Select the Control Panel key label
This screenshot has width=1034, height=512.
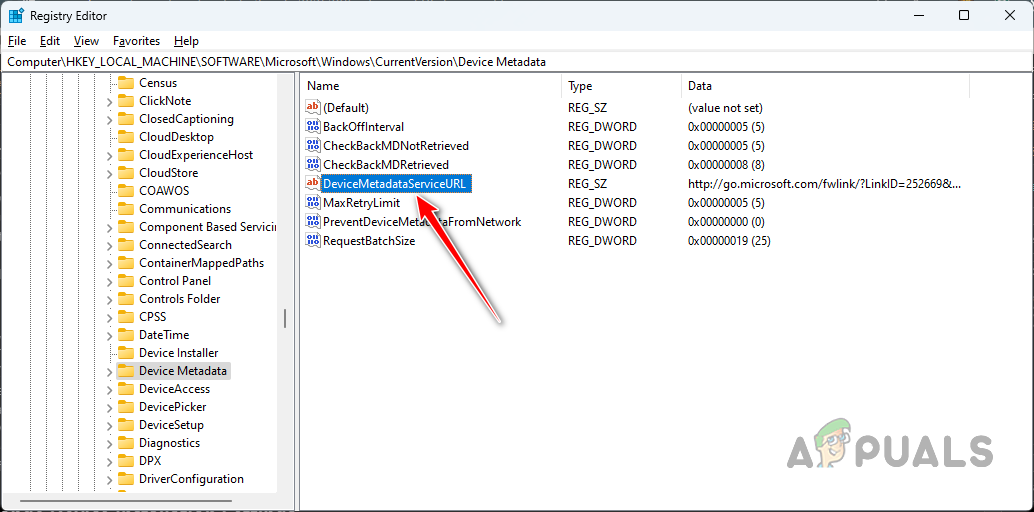click(x=175, y=281)
